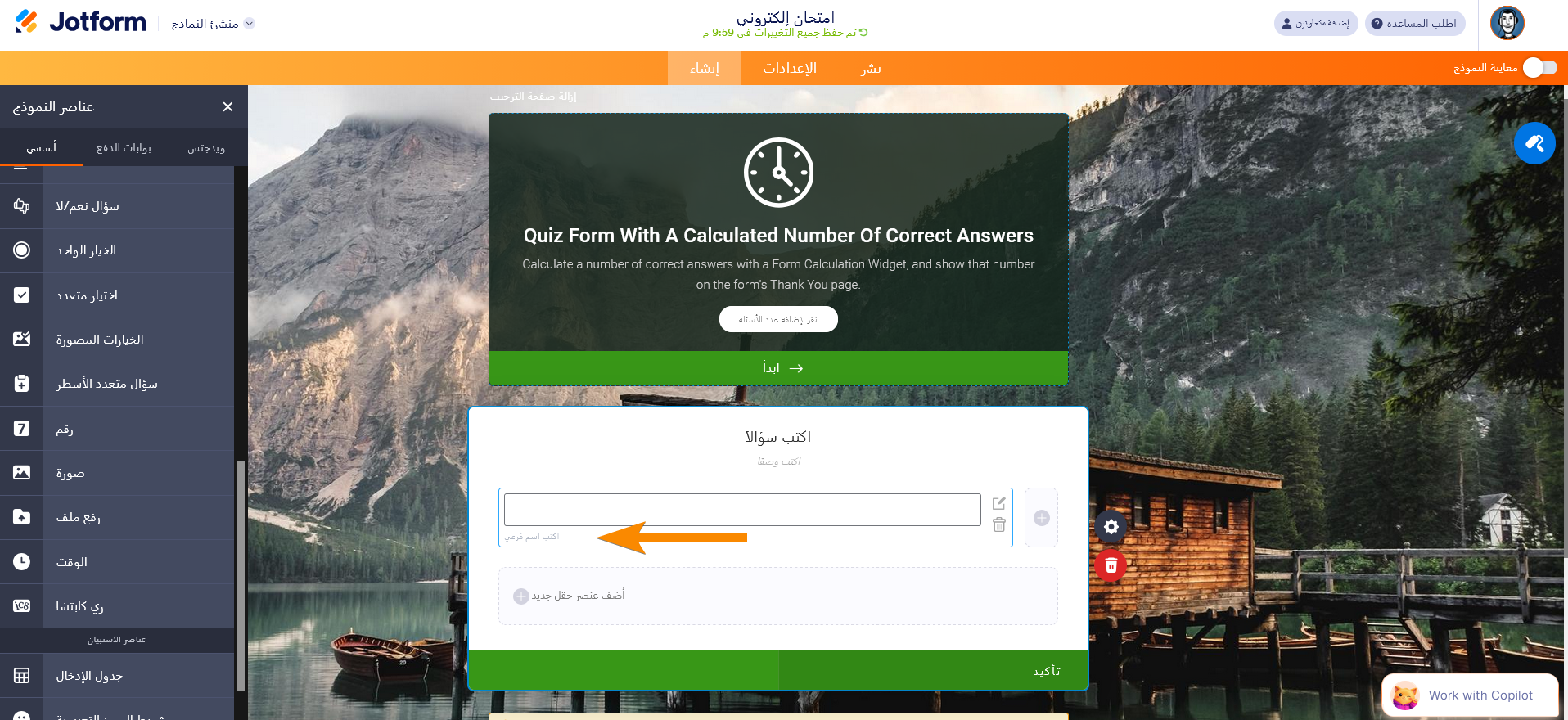Viewport: 1568px width, 720px height.
Task: Click the edit pencil icon beside the text input
Action: coord(998,503)
